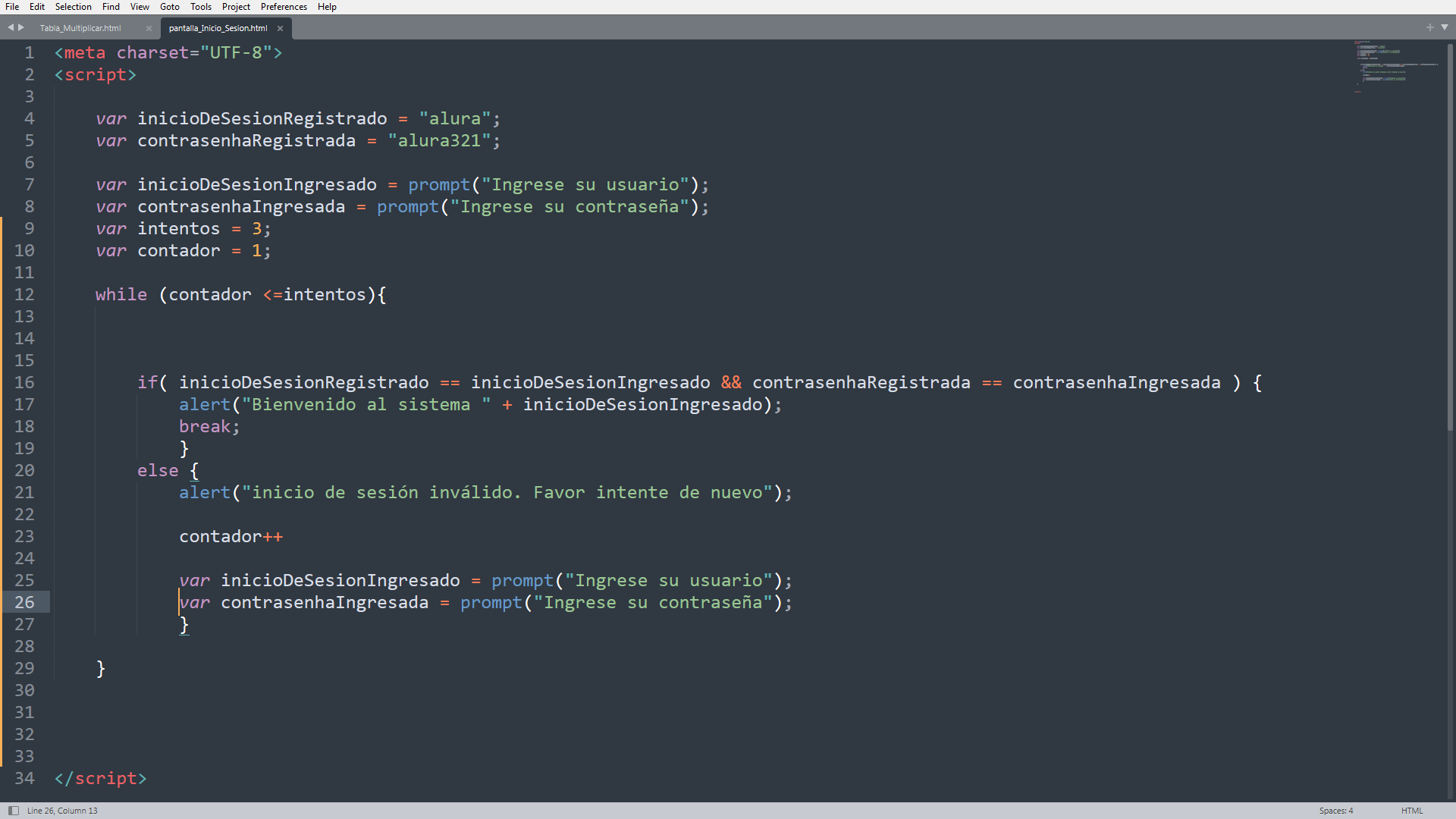Click 'prompt' call on line 26
This screenshot has width=1456, height=819.
pos(491,602)
